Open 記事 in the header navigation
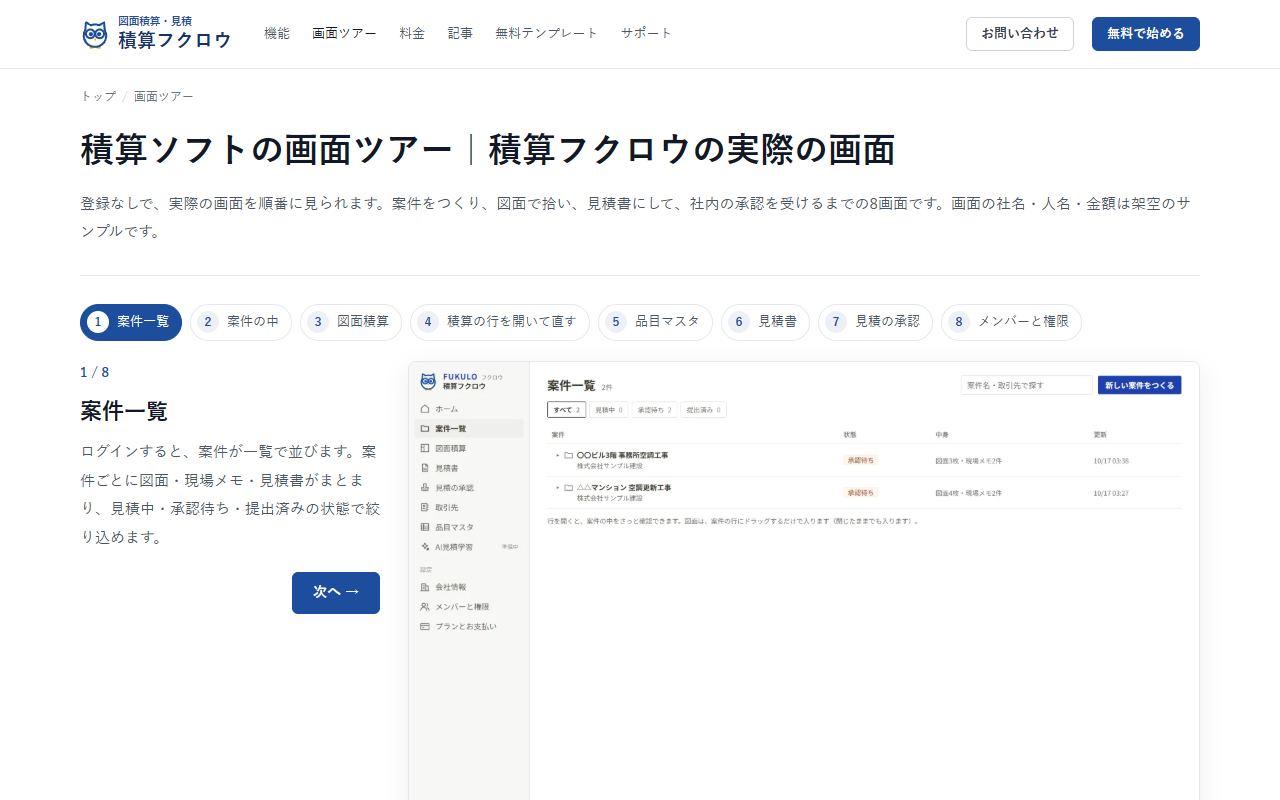The width and height of the screenshot is (1280, 800). [460, 33]
